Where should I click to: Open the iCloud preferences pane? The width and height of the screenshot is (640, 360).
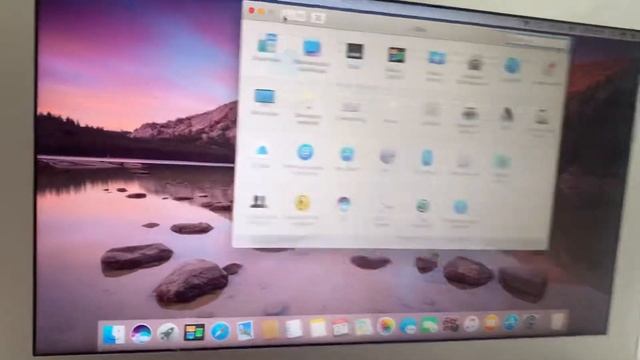coord(262,151)
